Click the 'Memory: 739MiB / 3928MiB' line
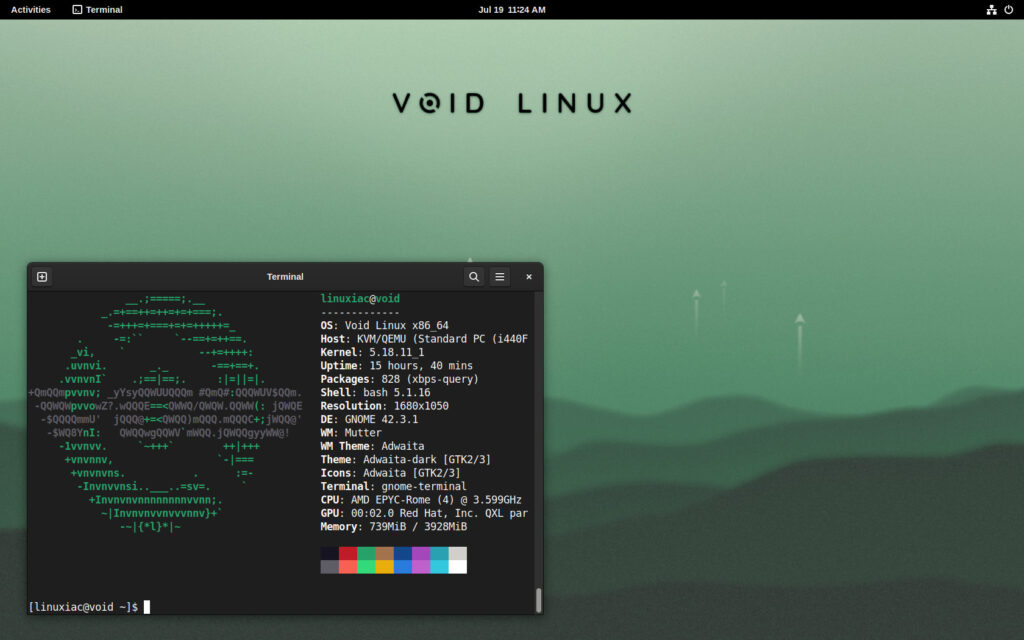Viewport: 1024px width, 640px height. point(394,526)
